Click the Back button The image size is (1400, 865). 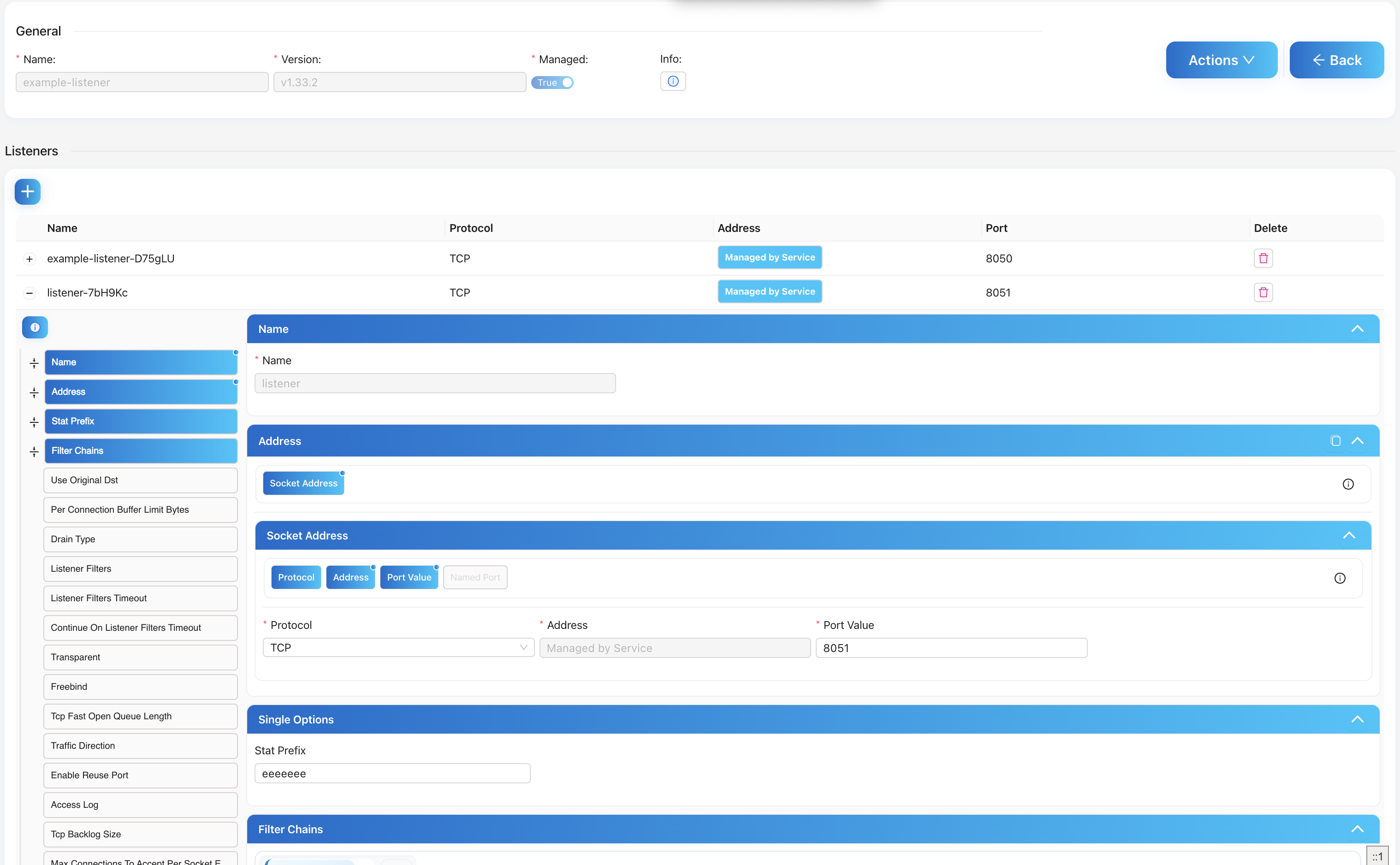point(1336,60)
